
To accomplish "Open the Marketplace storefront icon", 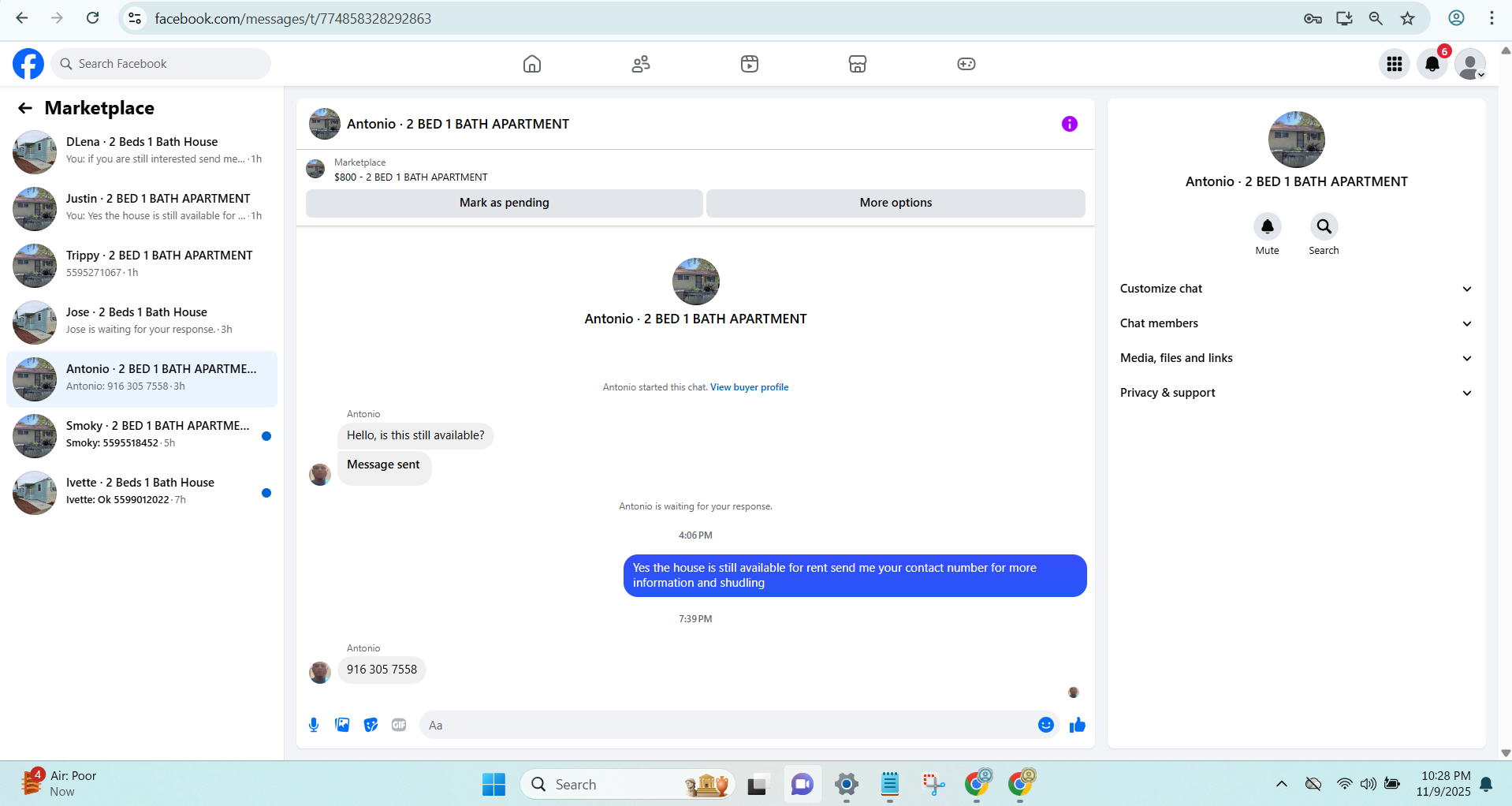I will [x=858, y=64].
